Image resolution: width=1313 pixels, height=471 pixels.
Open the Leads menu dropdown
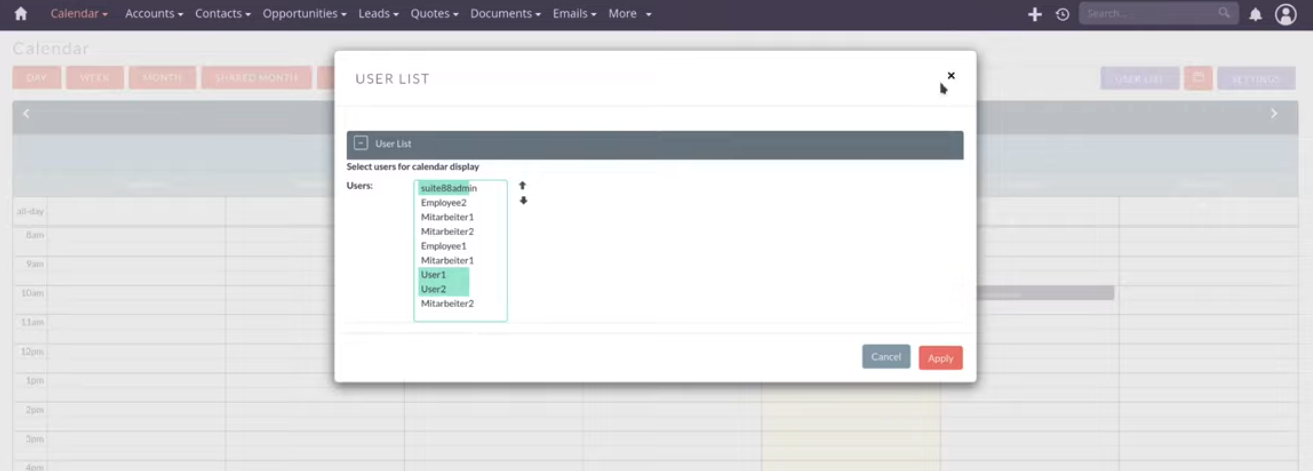378,14
